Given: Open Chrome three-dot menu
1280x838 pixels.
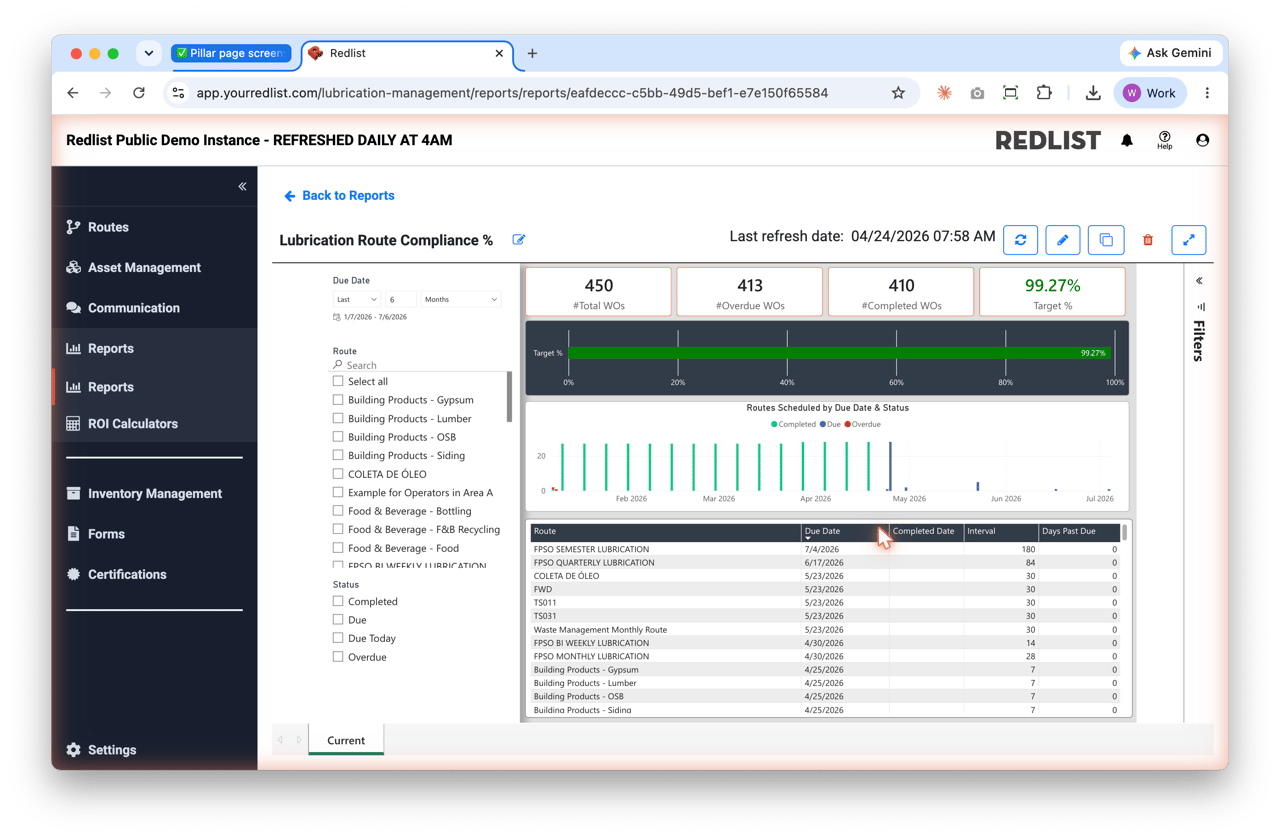Looking at the screenshot, I should [x=1207, y=93].
